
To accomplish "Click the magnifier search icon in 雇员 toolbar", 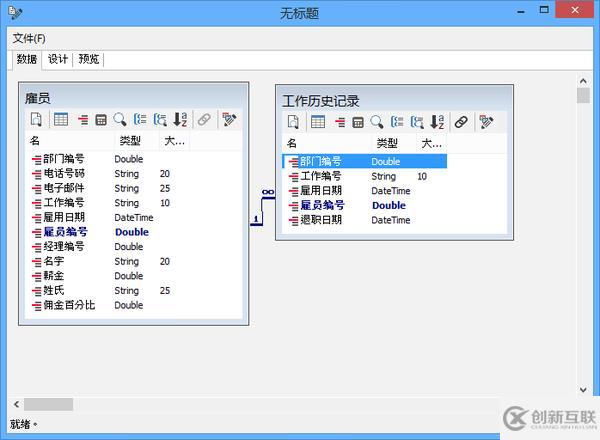I will pos(120,120).
